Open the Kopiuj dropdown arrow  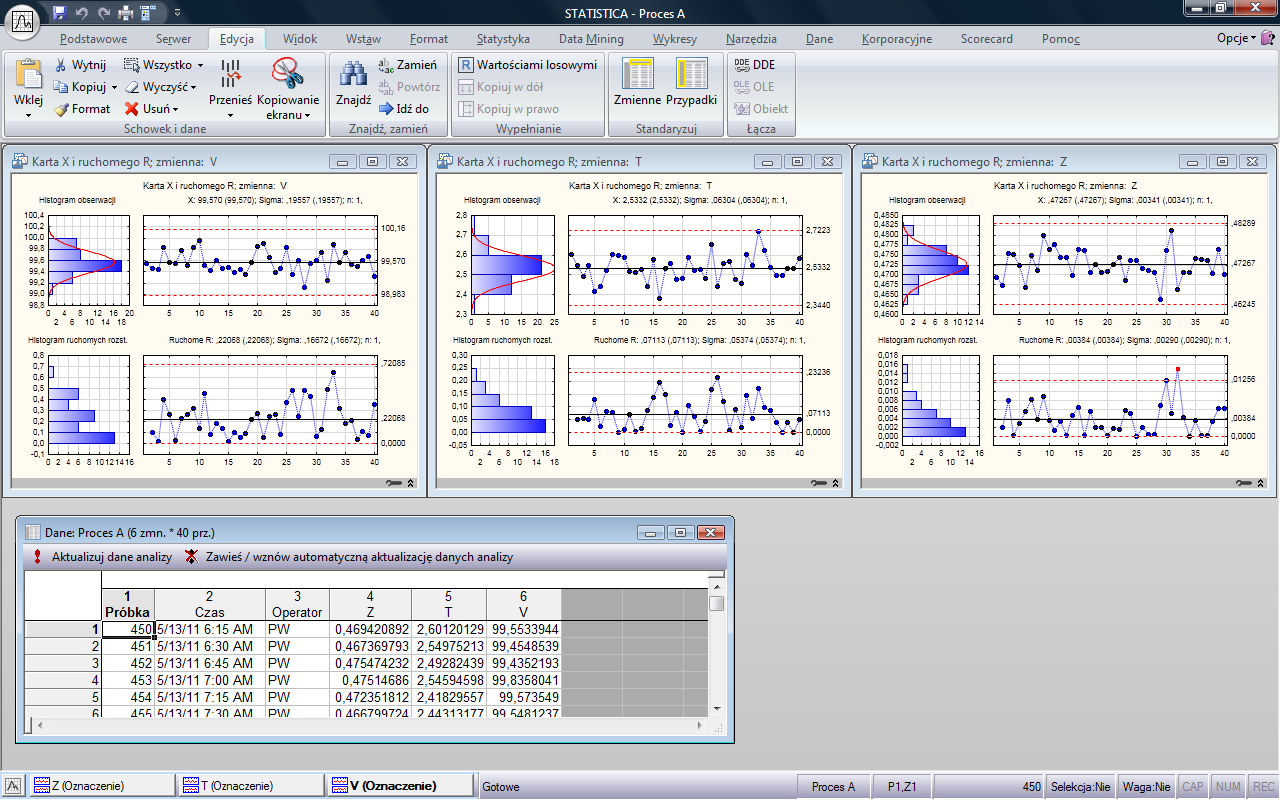click(114, 87)
